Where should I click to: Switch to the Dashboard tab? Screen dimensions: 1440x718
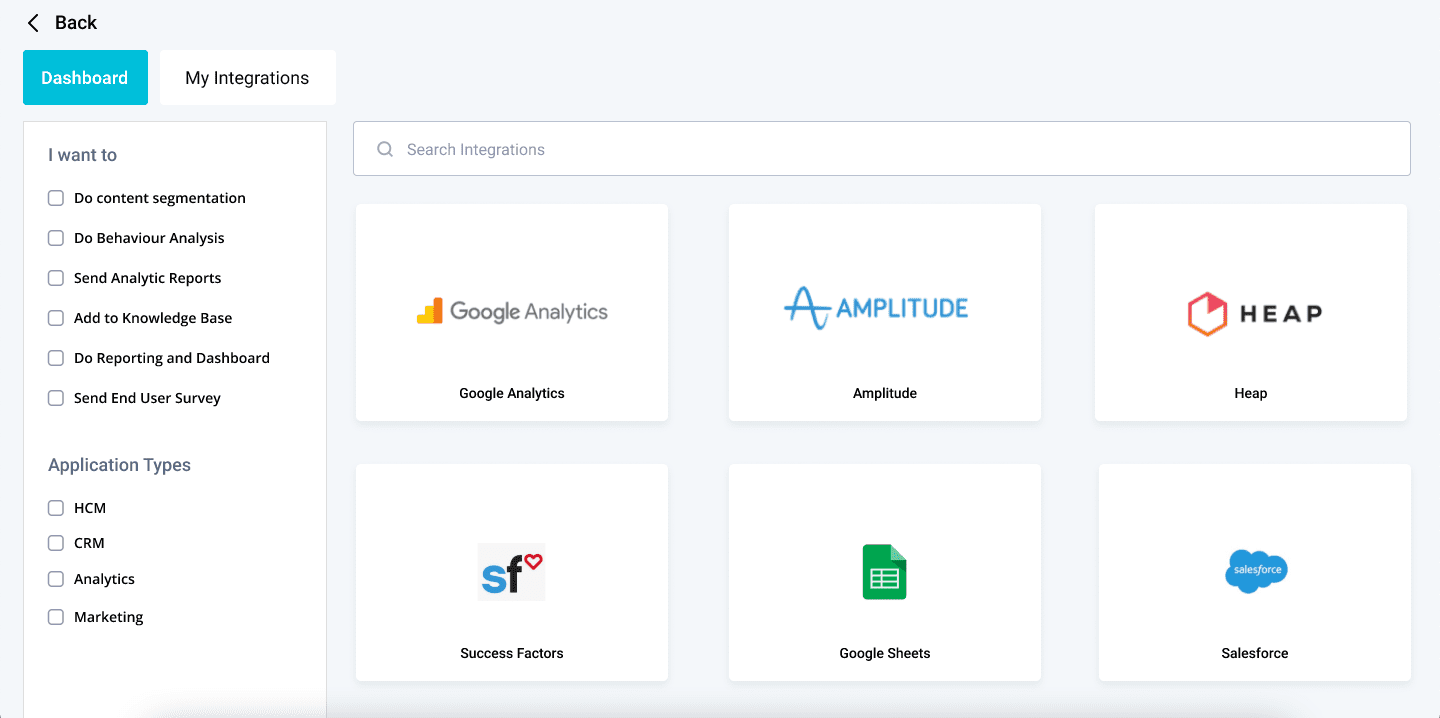85,78
